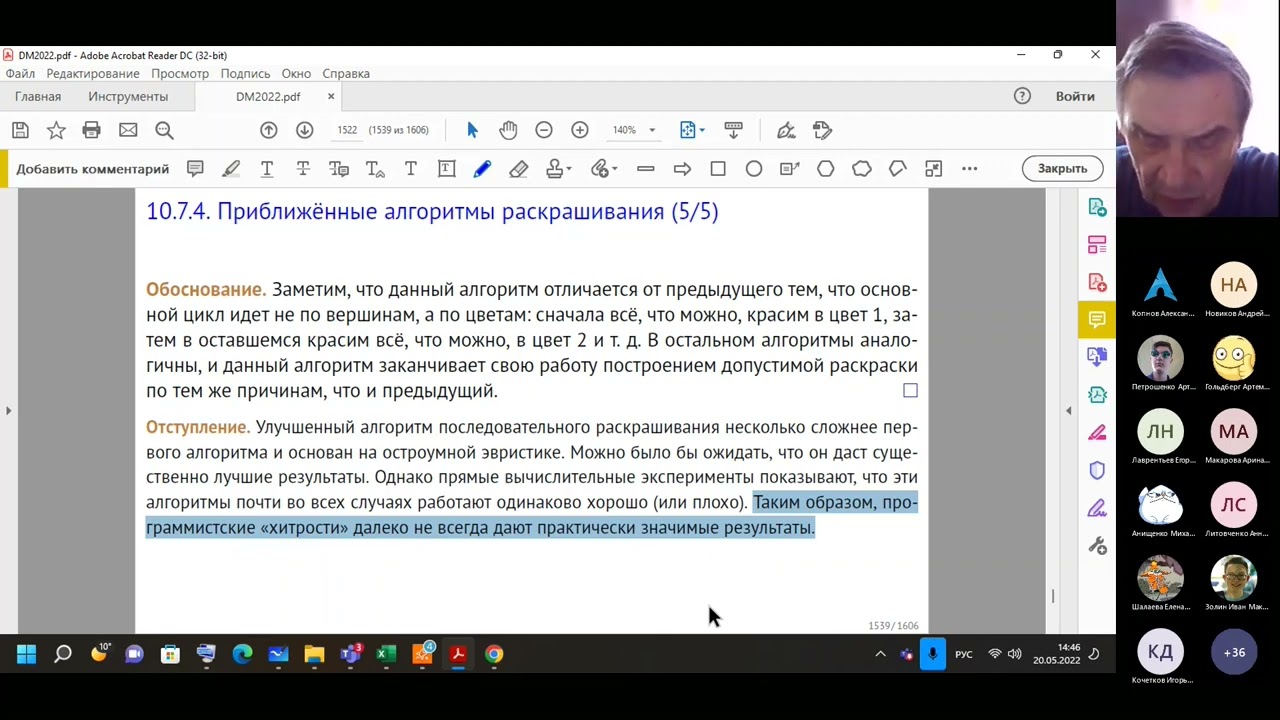Collapse the right tools pane arrow
The width and height of the screenshot is (1280, 720).
[1068, 410]
